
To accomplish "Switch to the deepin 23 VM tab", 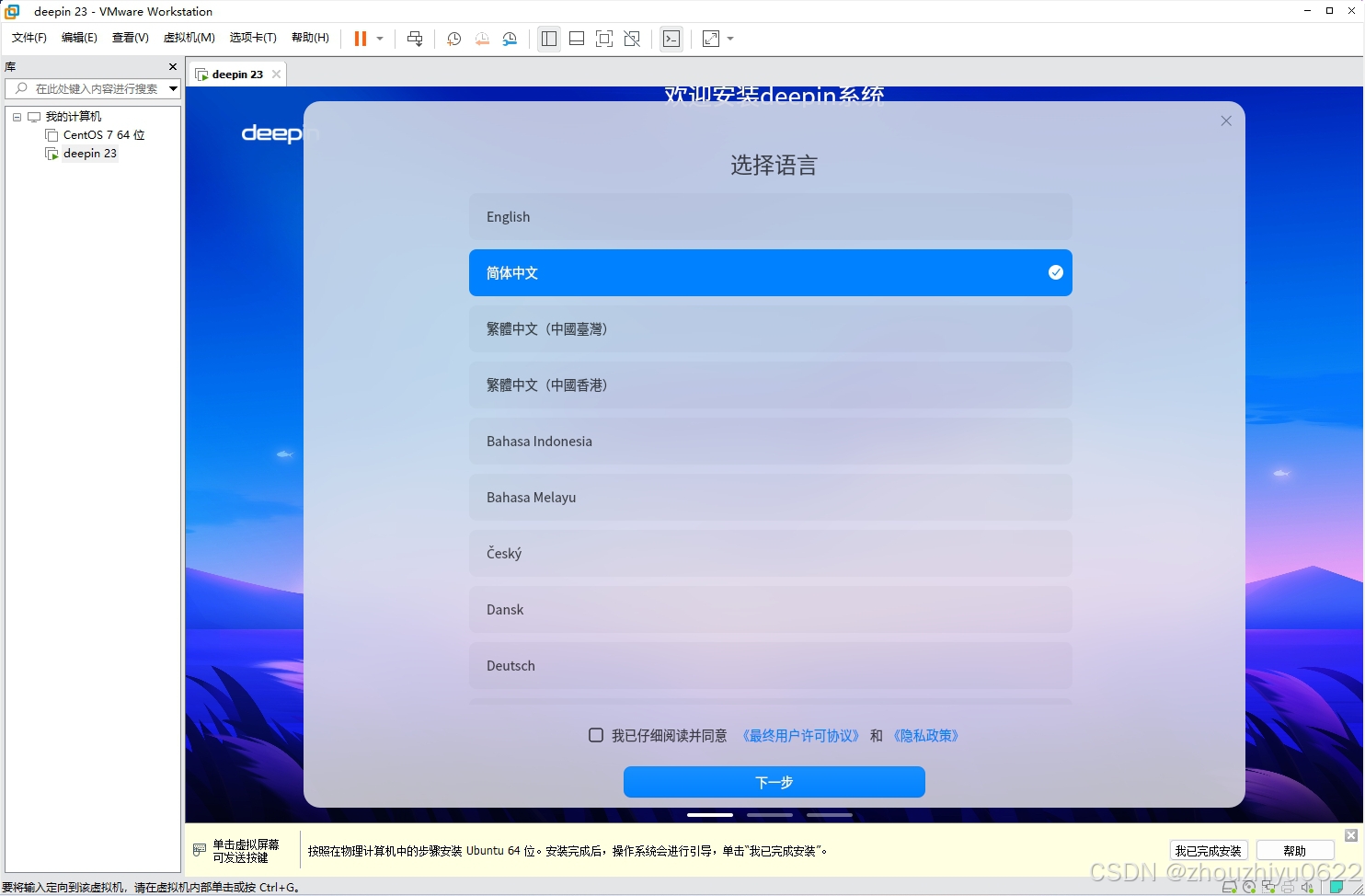I will point(237,75).
